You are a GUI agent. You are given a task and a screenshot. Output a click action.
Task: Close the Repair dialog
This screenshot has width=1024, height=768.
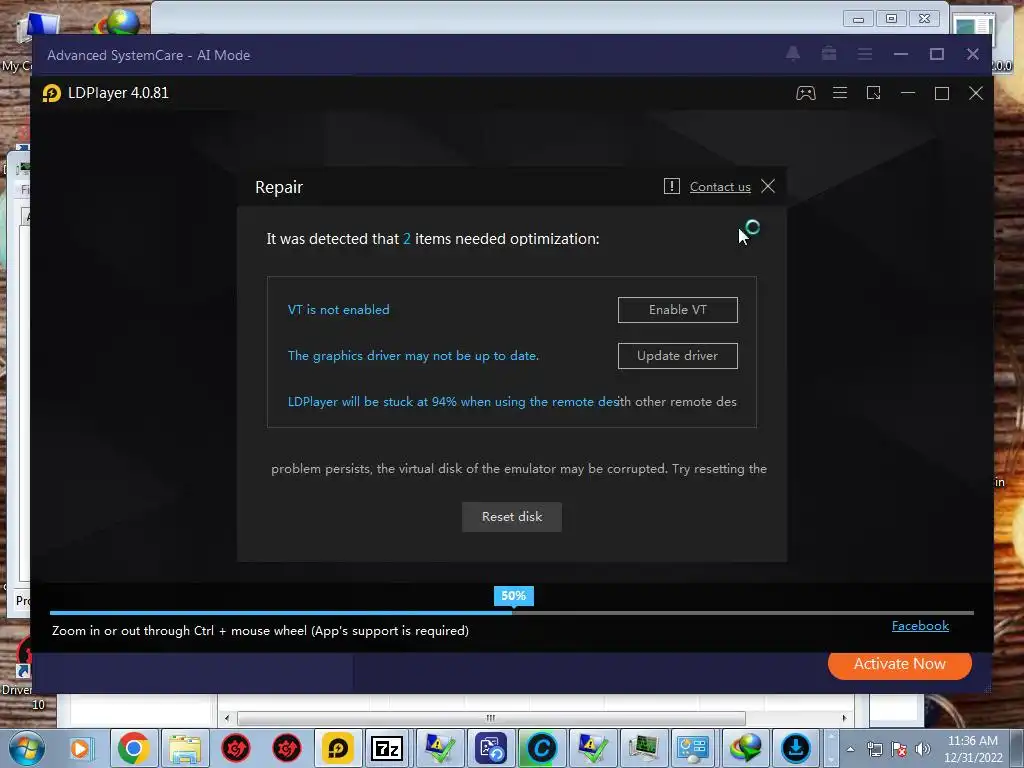pos(768,186)
